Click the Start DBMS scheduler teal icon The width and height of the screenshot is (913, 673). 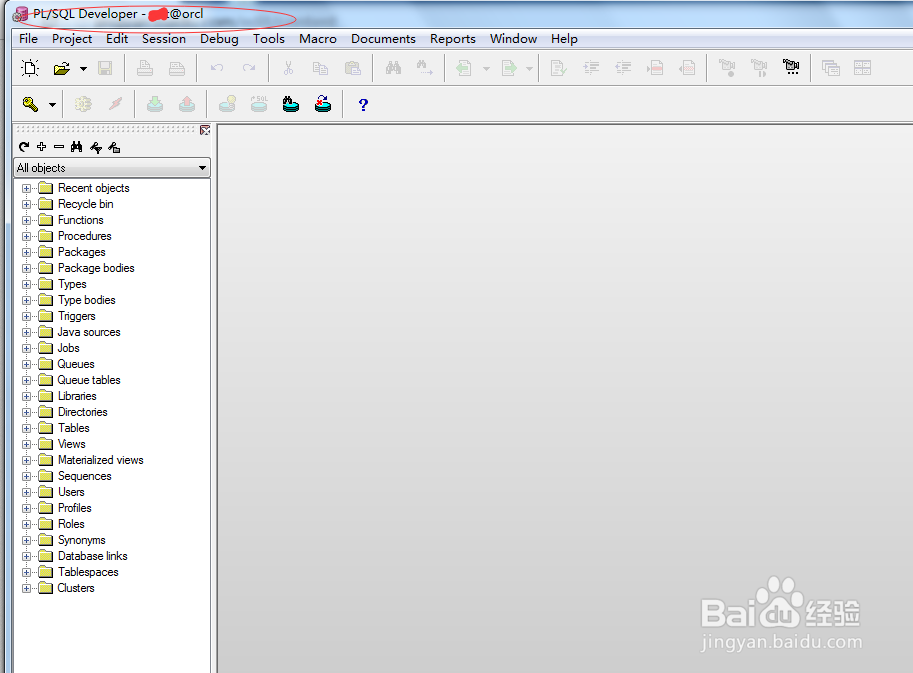coord(291,104)
